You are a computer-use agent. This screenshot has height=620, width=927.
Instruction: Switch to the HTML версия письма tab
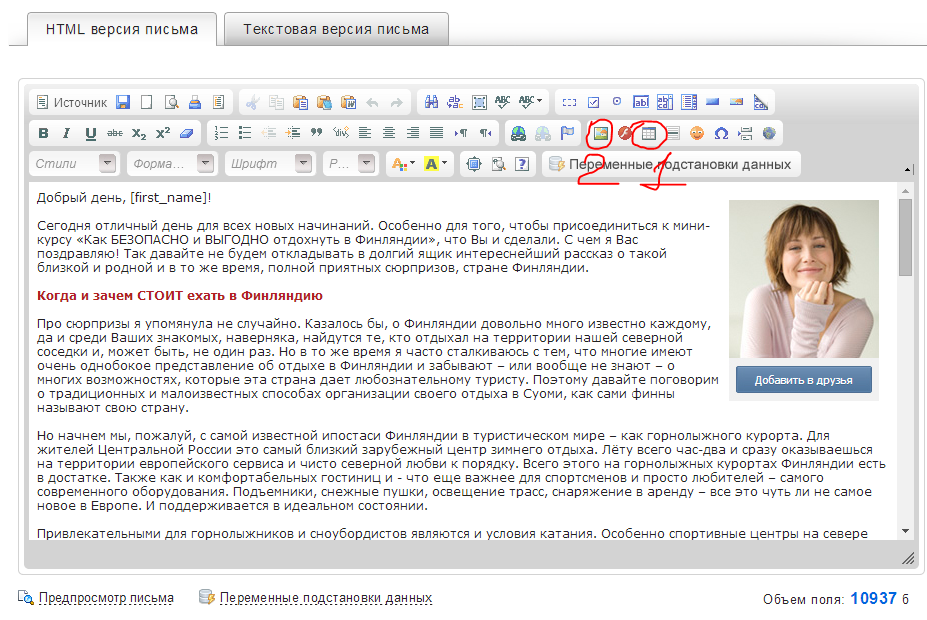coord(122,29)
